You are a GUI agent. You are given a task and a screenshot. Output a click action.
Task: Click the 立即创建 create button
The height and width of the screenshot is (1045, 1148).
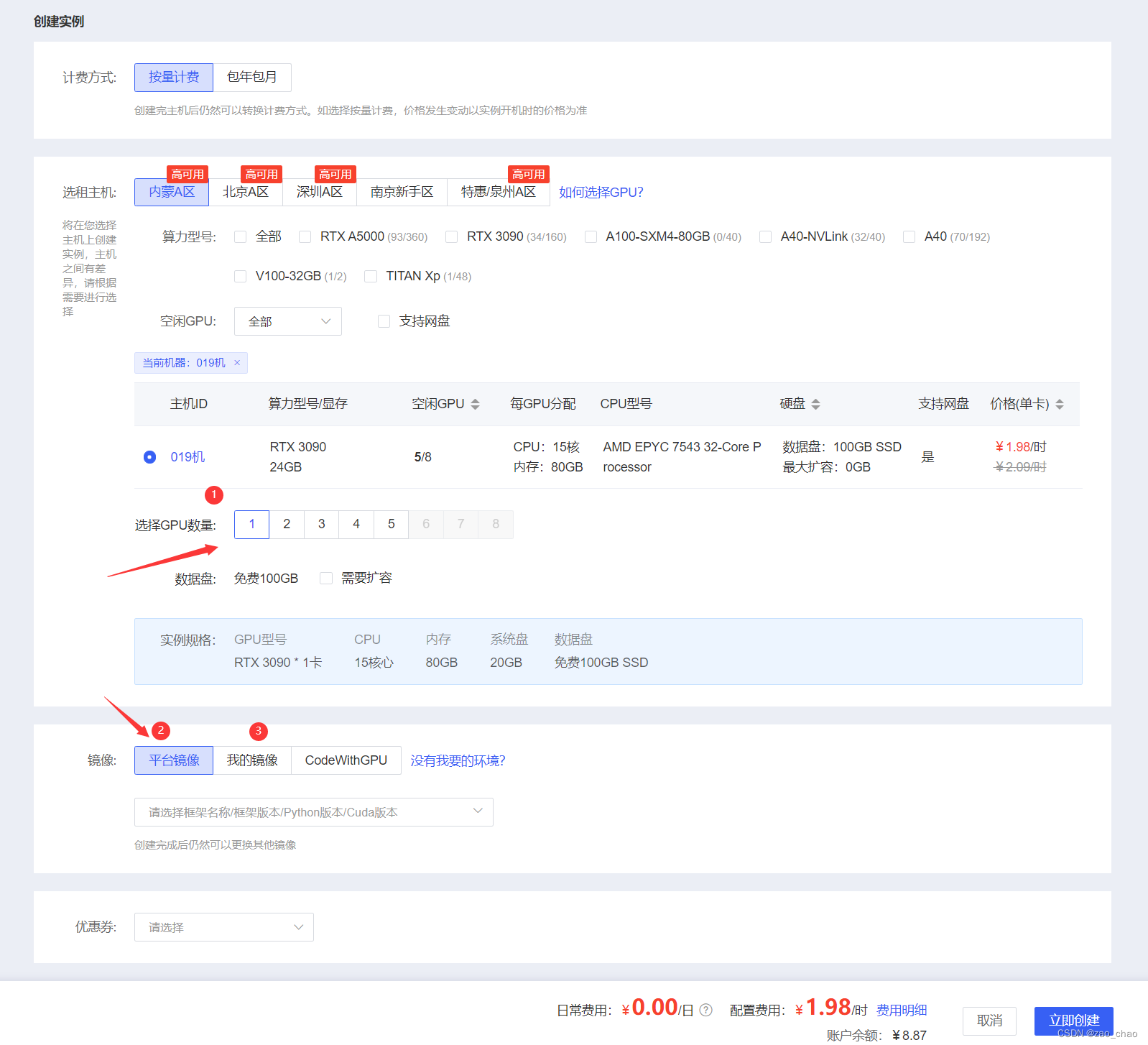tap(1074, 1021)
